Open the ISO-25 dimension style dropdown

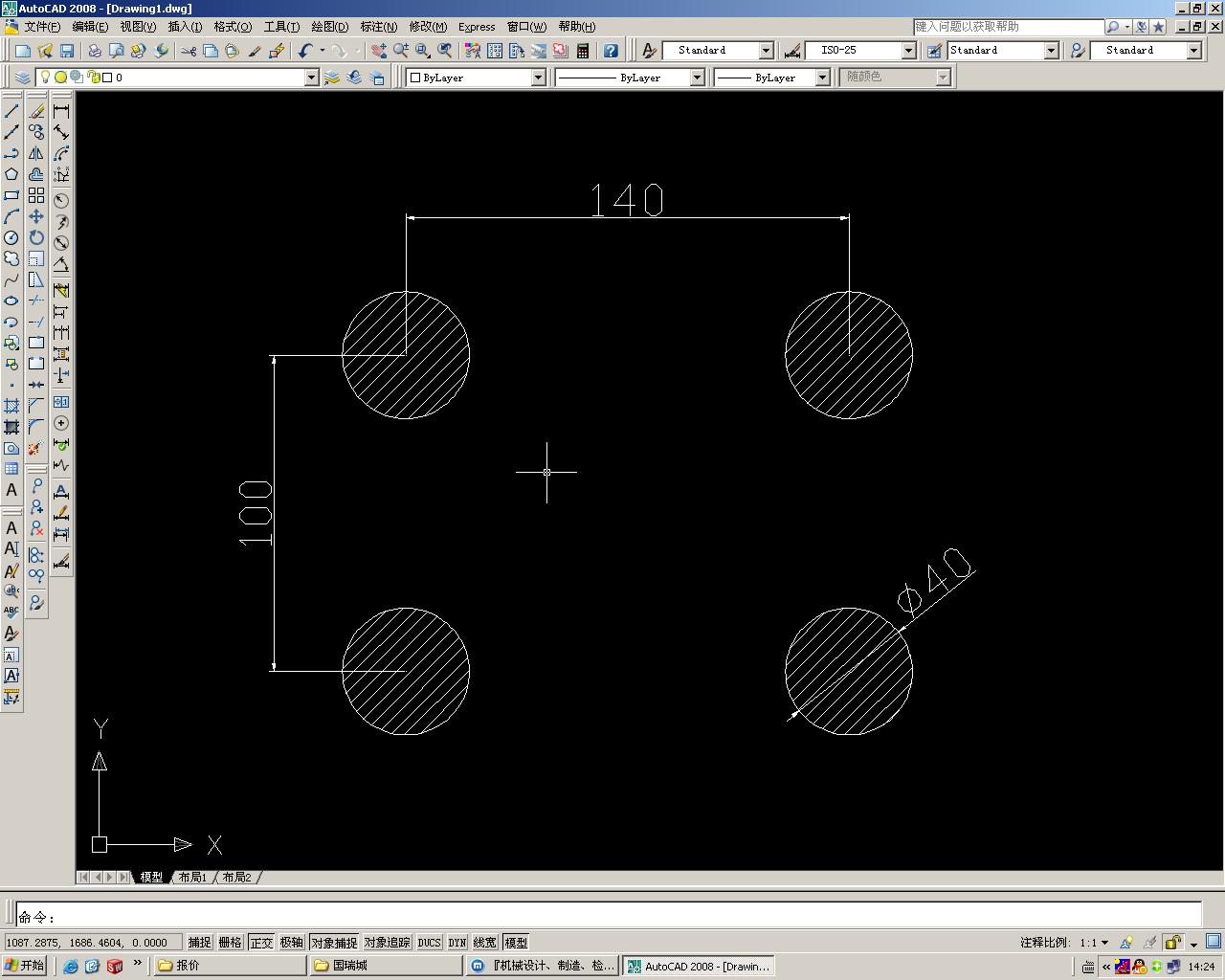(908, 51)
